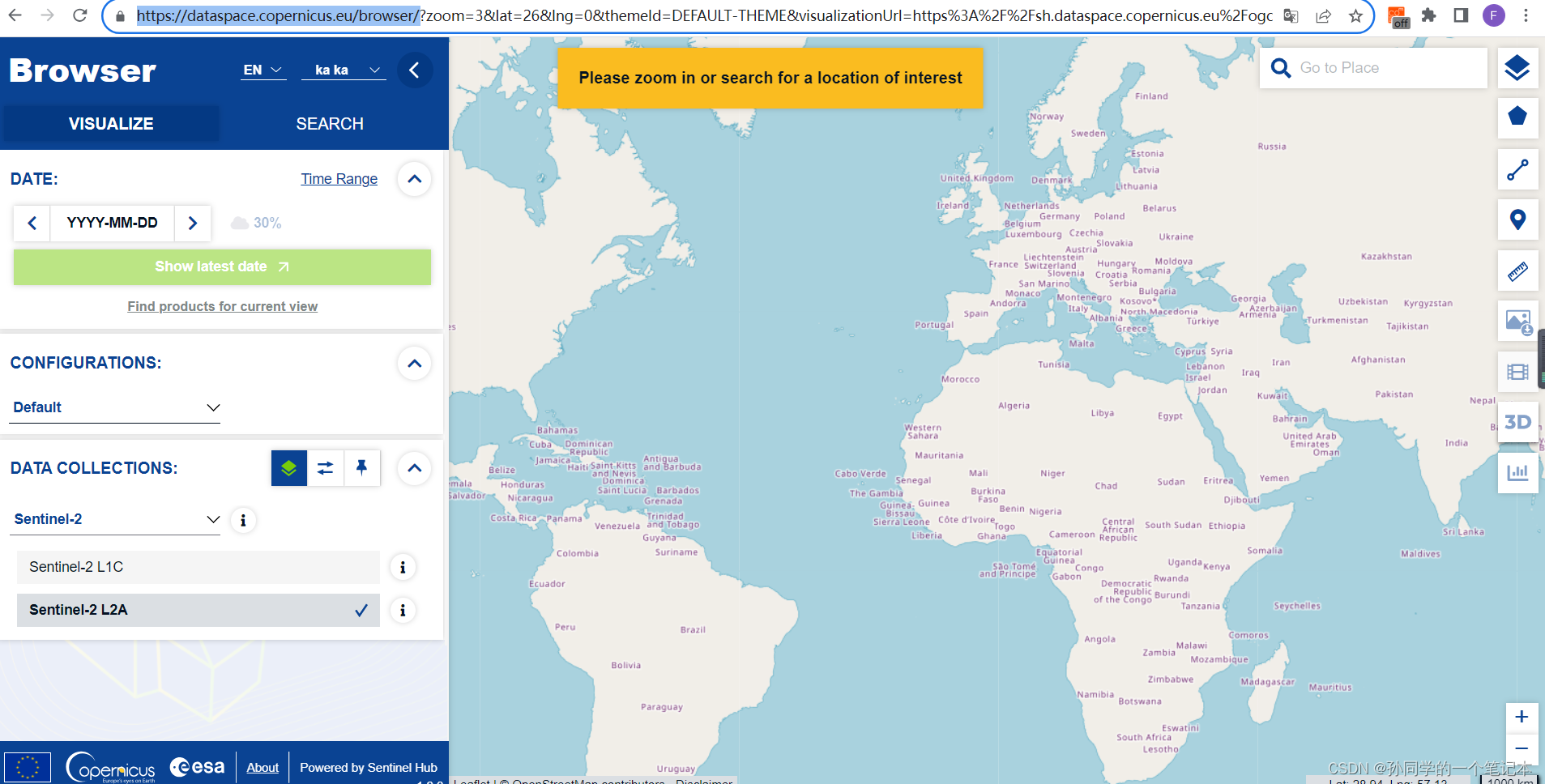
Task: Go back in browser history
Action: (x=15, y=15)
